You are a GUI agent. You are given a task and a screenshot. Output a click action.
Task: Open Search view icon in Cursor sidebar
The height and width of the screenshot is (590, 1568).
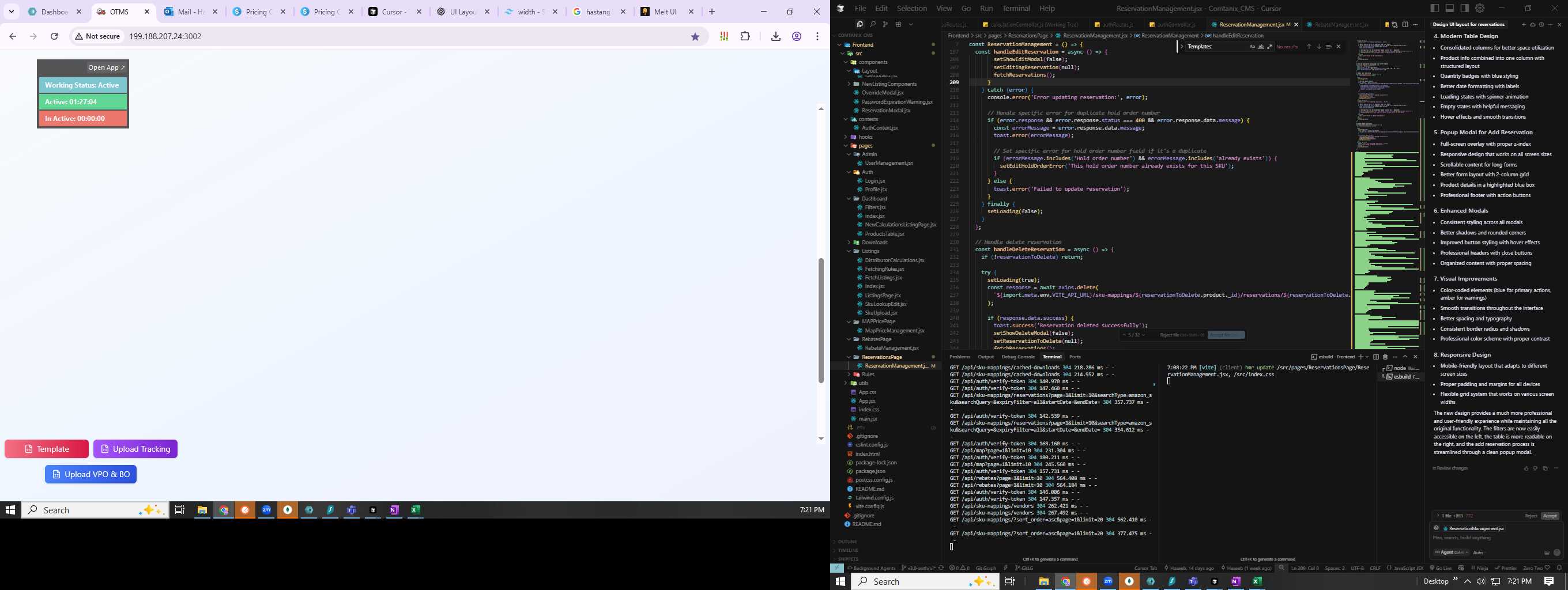[872, 24]
